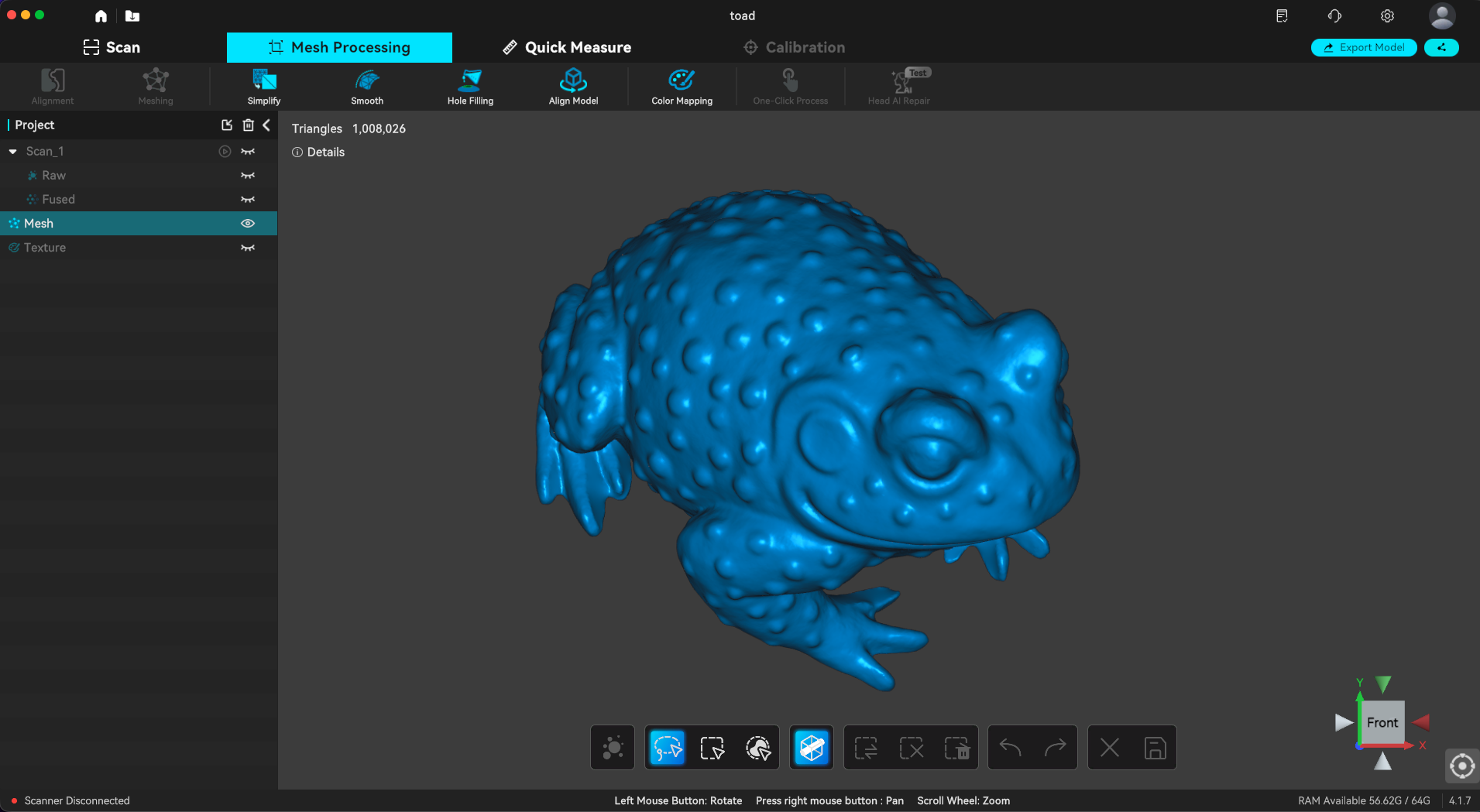Image resolution: width=1480 pixels, height=812 pixels.
Task: Toggle the select-through wireframe cube button
Action: 812,748
